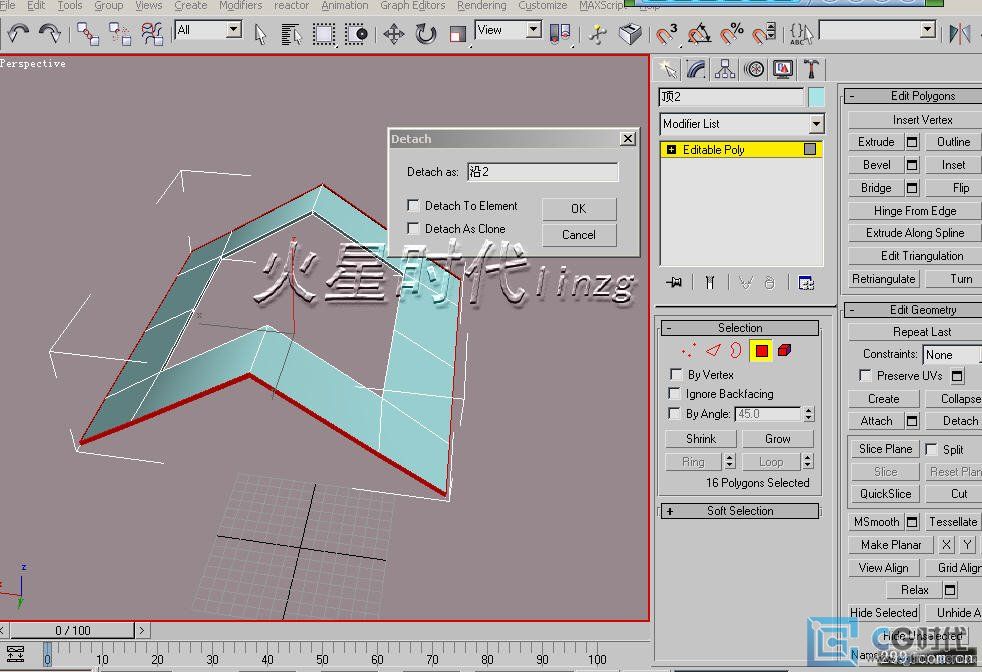The height and width of the screenshot is (672, 982).
Task: Click the Detach as name field
Action: click(542, 172)
